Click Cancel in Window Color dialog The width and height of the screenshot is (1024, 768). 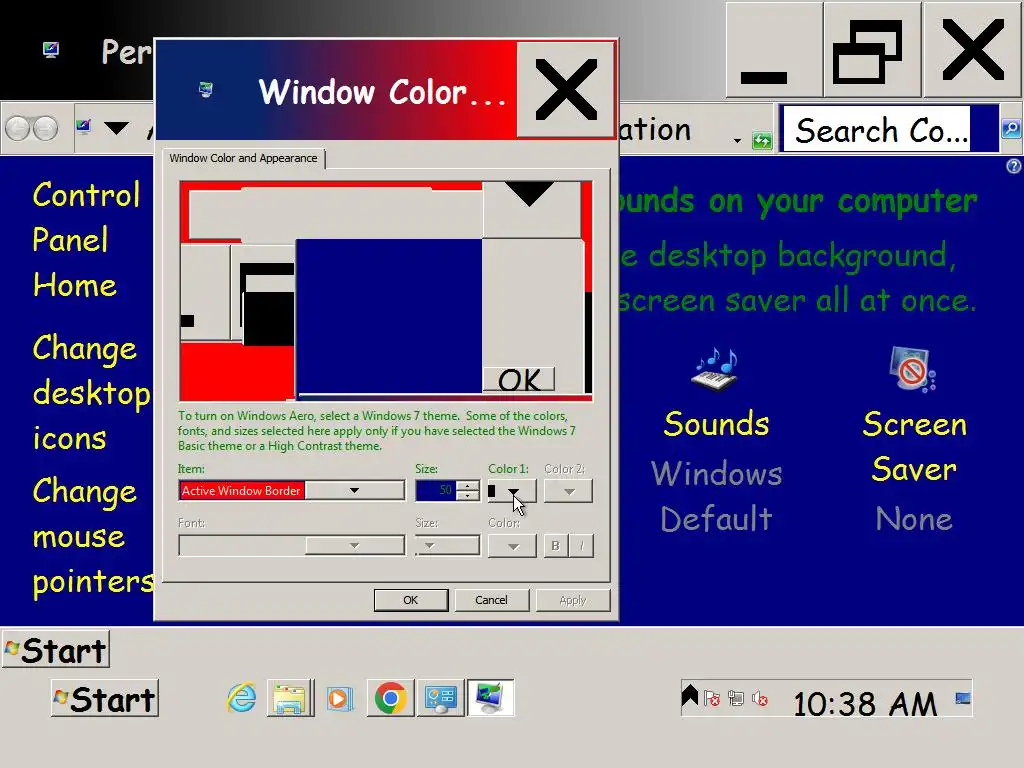click(x=491, y=600)
